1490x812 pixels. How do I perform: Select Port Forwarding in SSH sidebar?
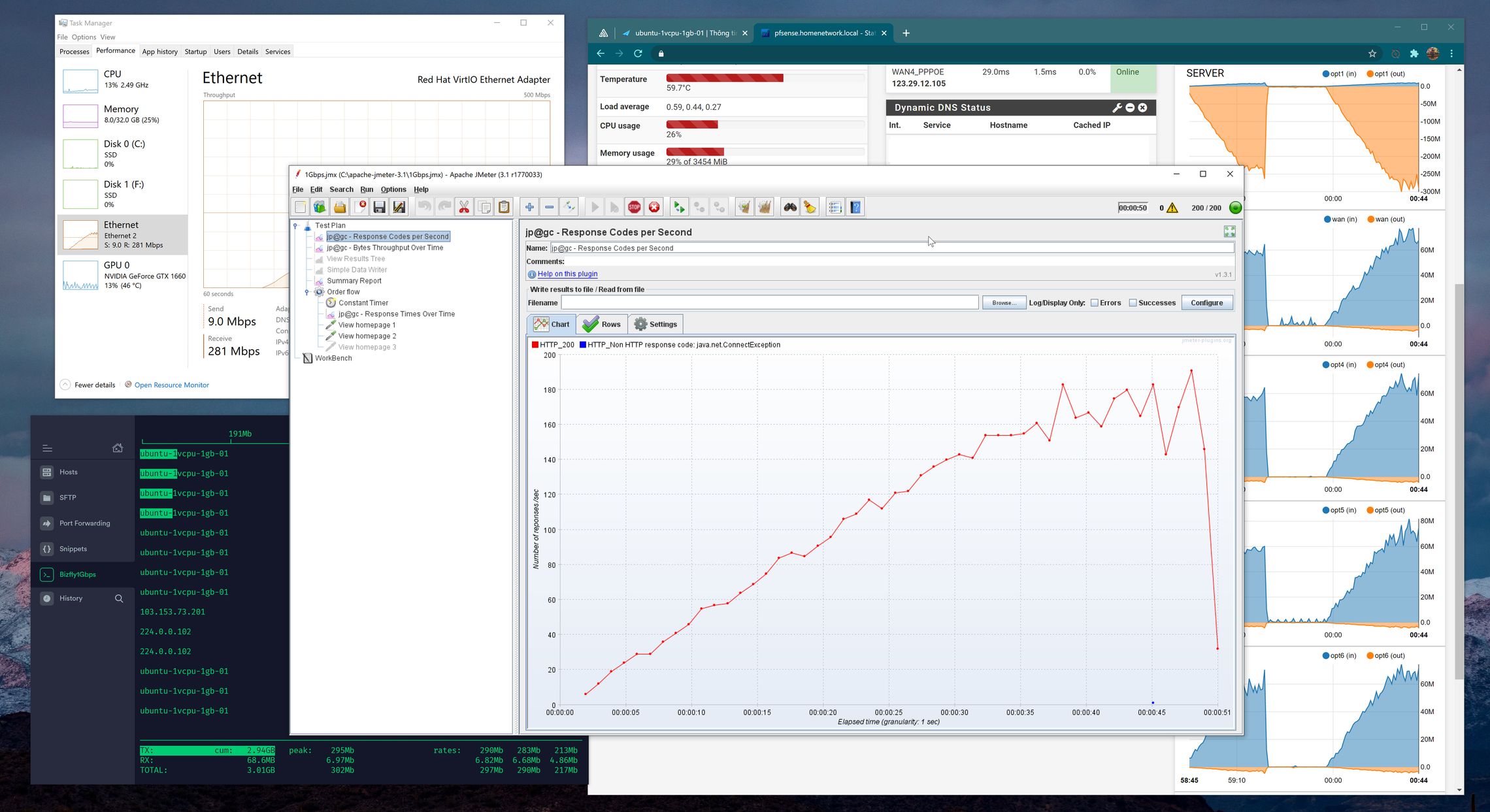[83, 523]
